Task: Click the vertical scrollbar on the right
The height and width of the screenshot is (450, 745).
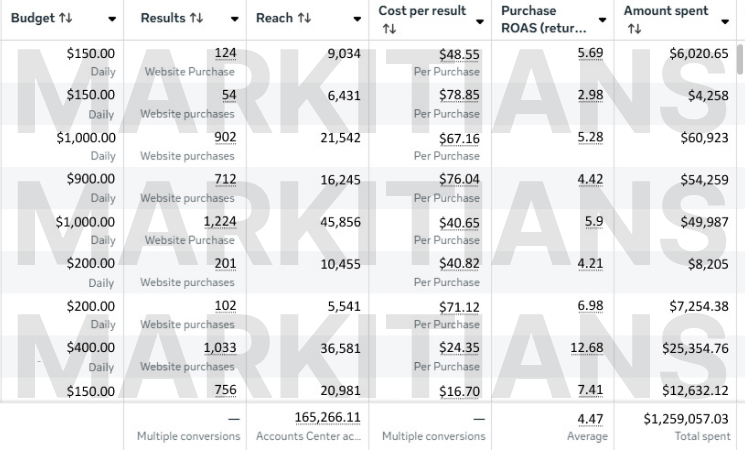Action: [x=740, y=60]
